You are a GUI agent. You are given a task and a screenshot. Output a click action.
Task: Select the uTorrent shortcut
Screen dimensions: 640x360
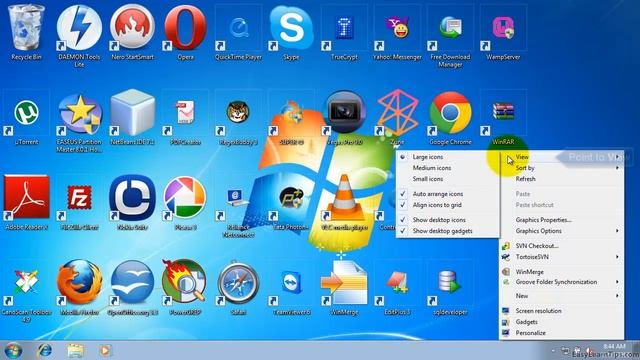[26, 113]
